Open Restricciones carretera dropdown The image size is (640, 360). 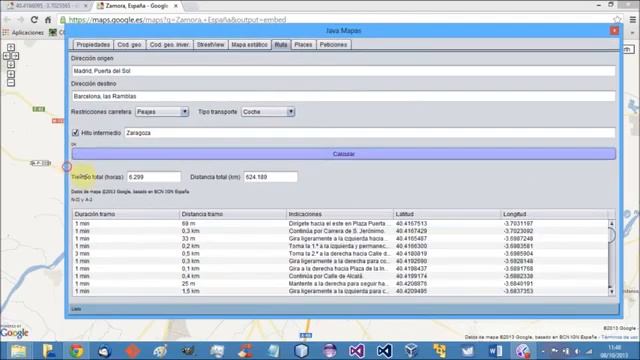162,111
